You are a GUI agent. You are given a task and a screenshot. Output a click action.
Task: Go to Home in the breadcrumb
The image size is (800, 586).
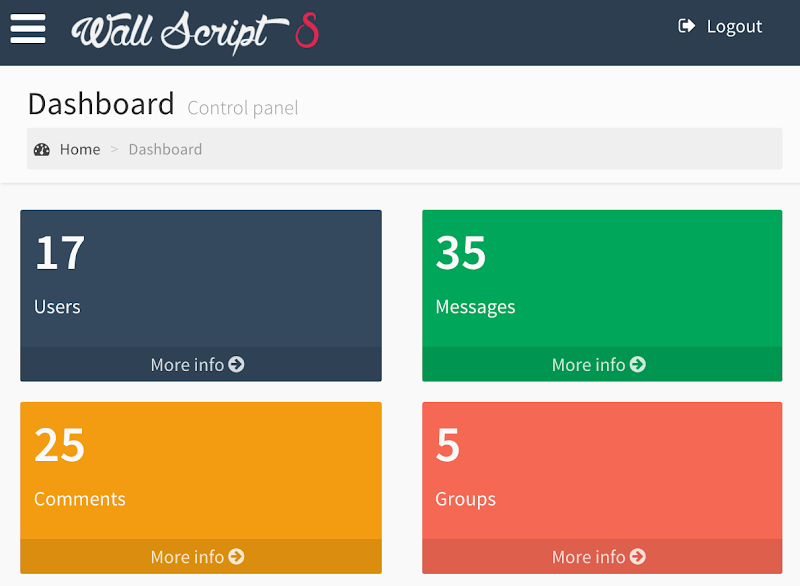pos(80,149)
